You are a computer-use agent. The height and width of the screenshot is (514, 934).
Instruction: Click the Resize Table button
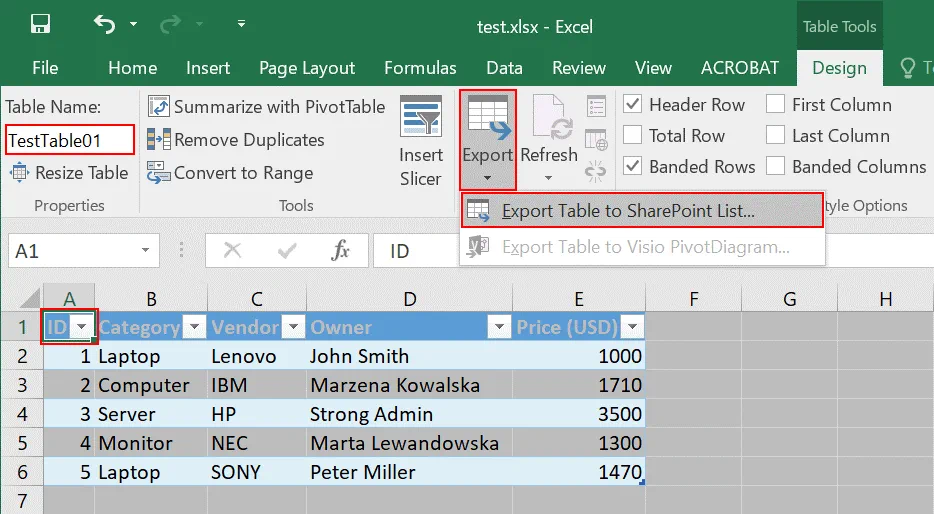point(69,173)
